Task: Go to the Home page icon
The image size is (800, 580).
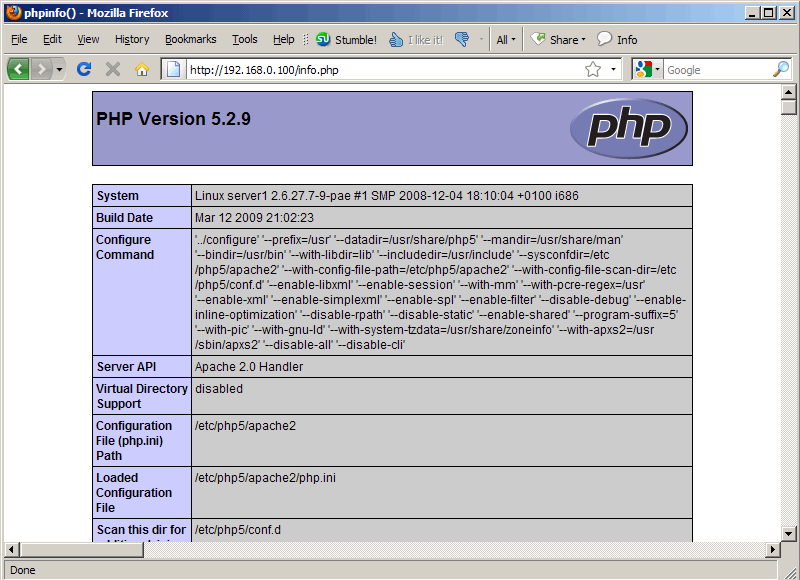Action: tap(142, 69)
